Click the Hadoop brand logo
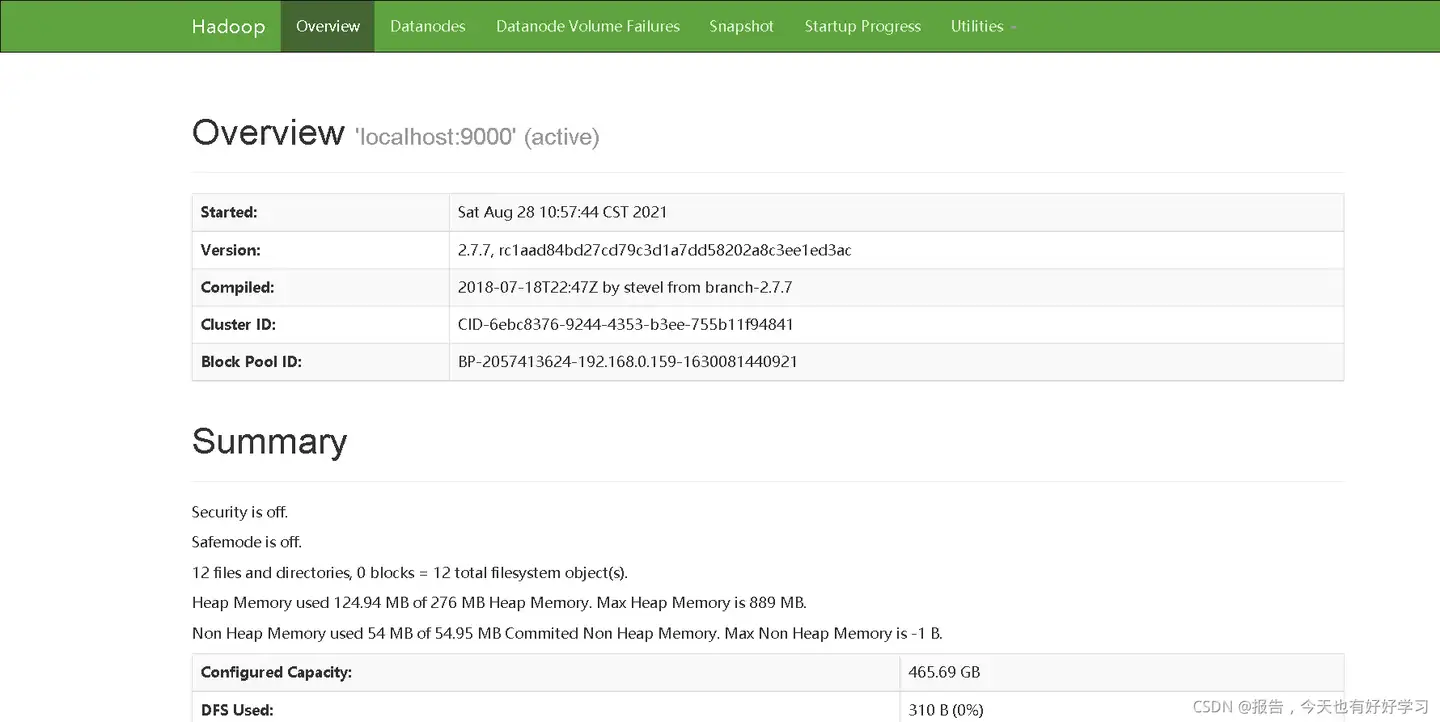1440x722 pixels. point(229,26)
